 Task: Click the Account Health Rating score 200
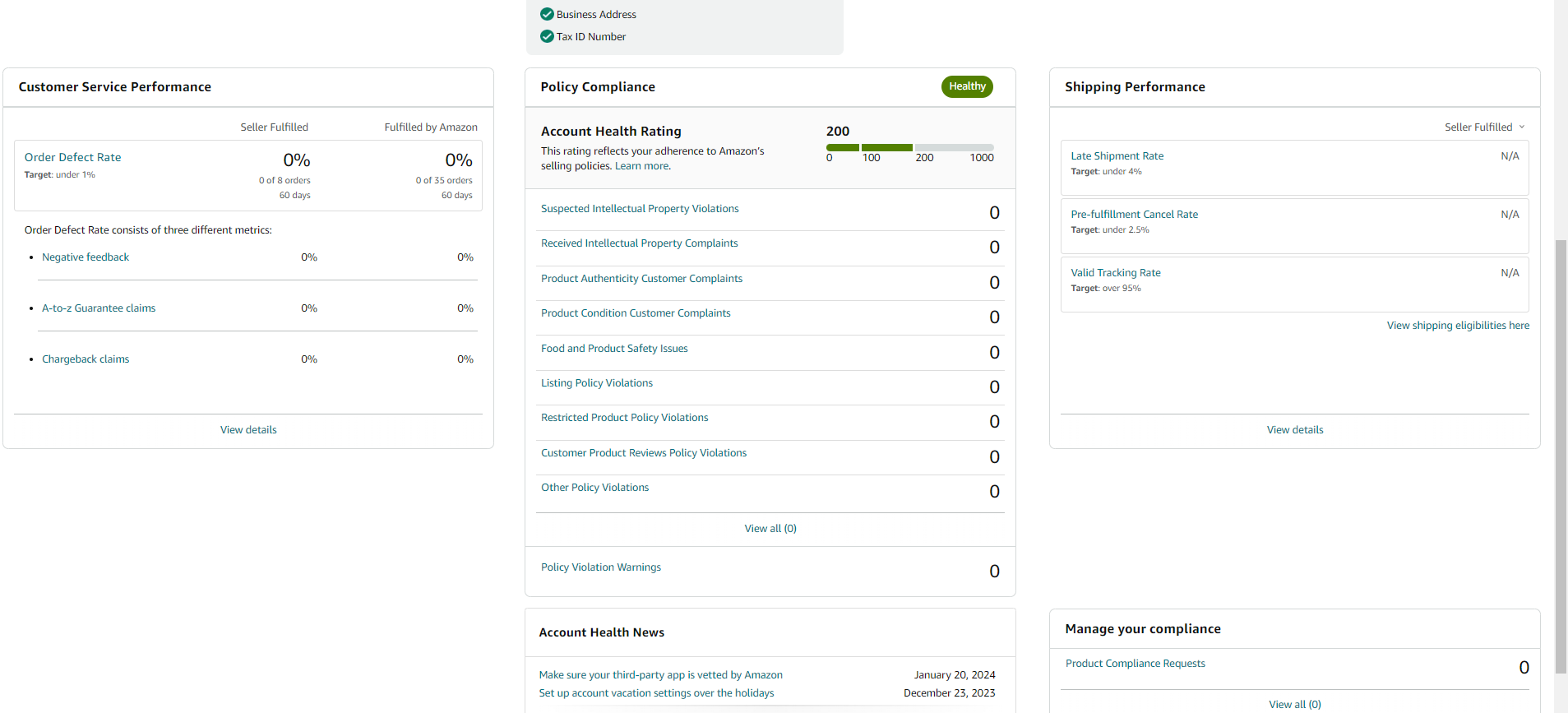coord(838,132)
